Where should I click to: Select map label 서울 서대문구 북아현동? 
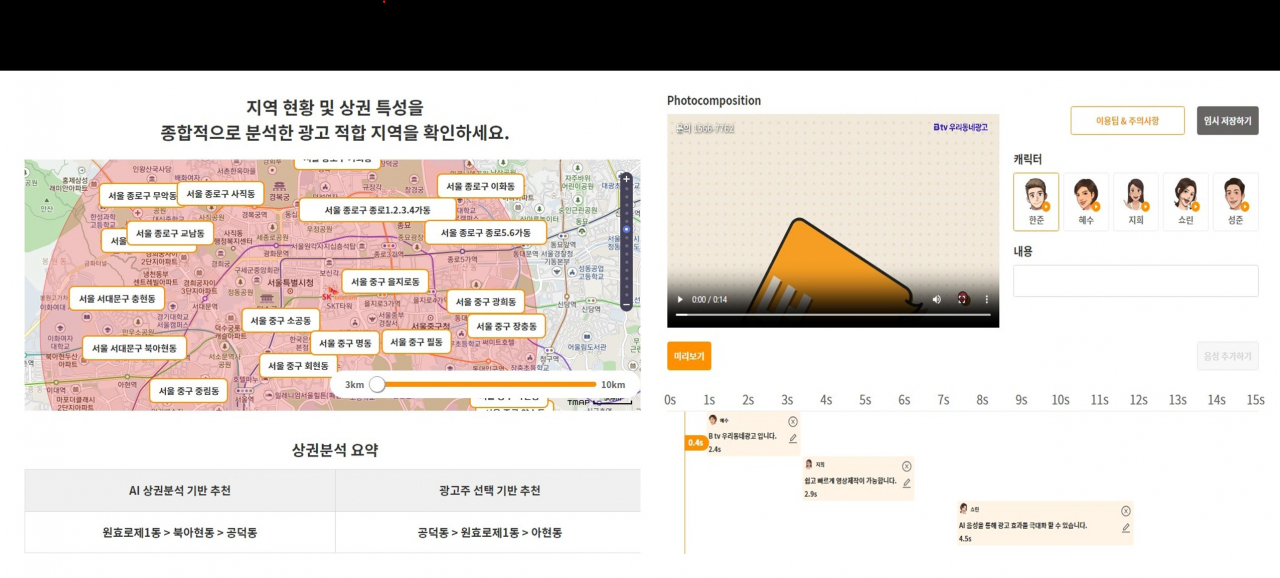point(135,348)
